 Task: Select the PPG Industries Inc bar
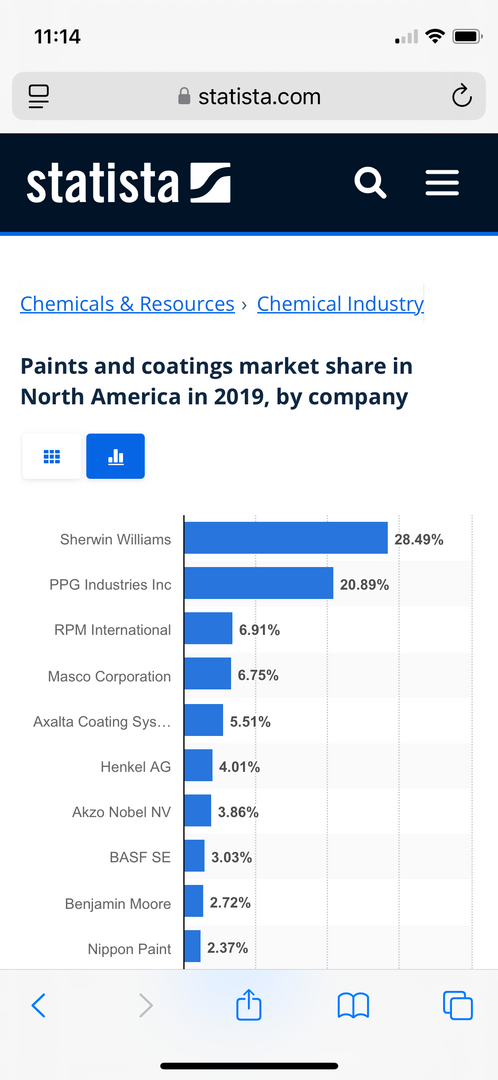point(259,584)
